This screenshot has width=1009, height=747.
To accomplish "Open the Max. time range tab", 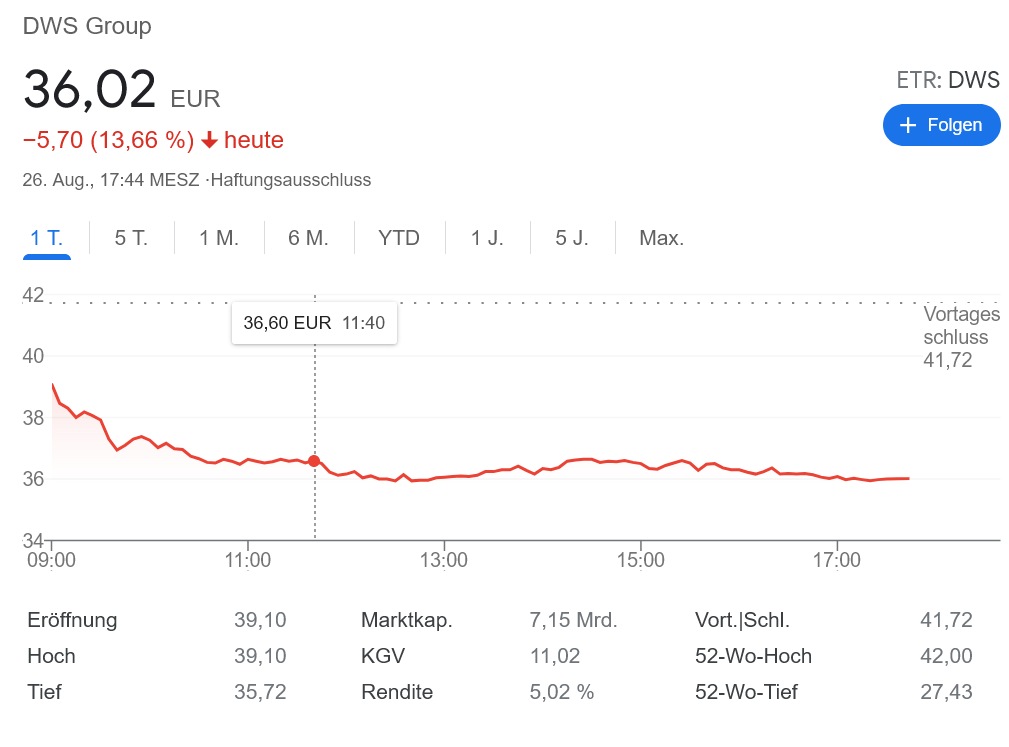I will pos(662,238).
